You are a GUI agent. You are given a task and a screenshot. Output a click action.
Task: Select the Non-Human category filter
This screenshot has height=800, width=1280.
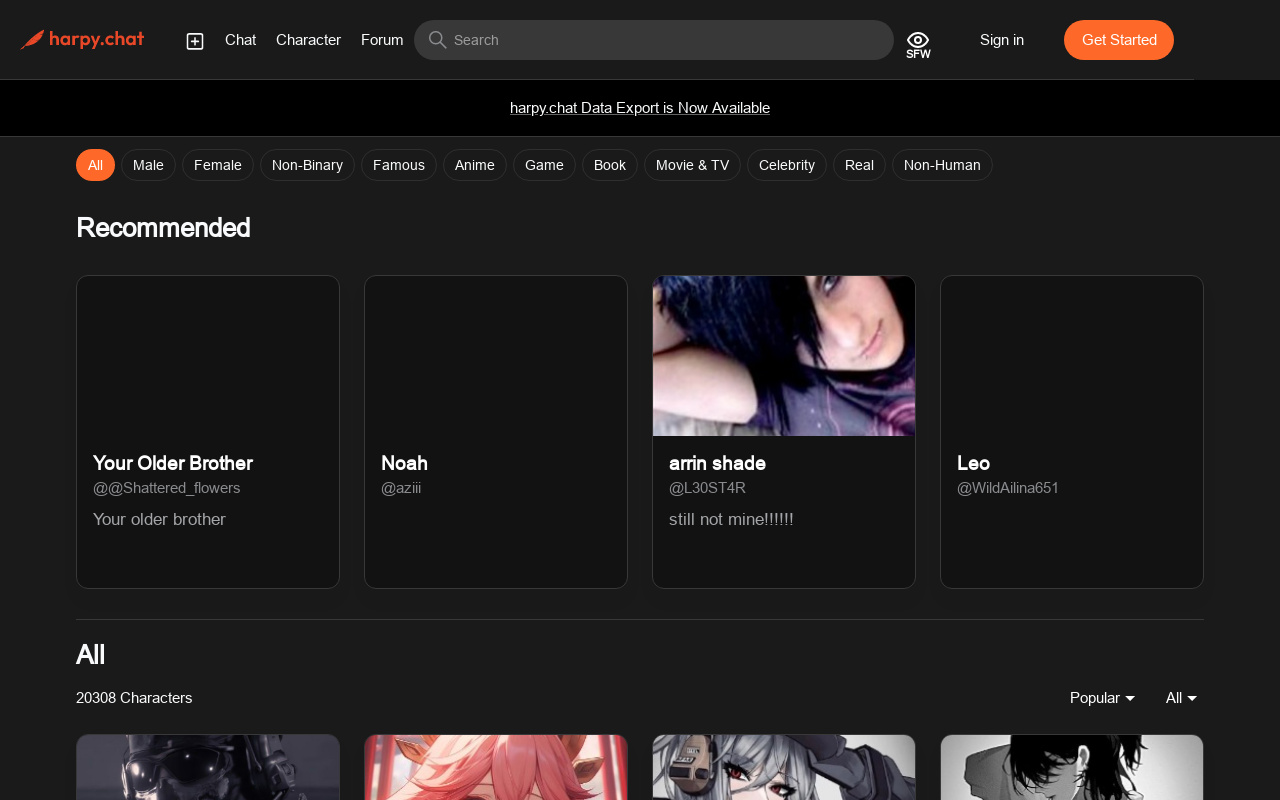(942, 165)
